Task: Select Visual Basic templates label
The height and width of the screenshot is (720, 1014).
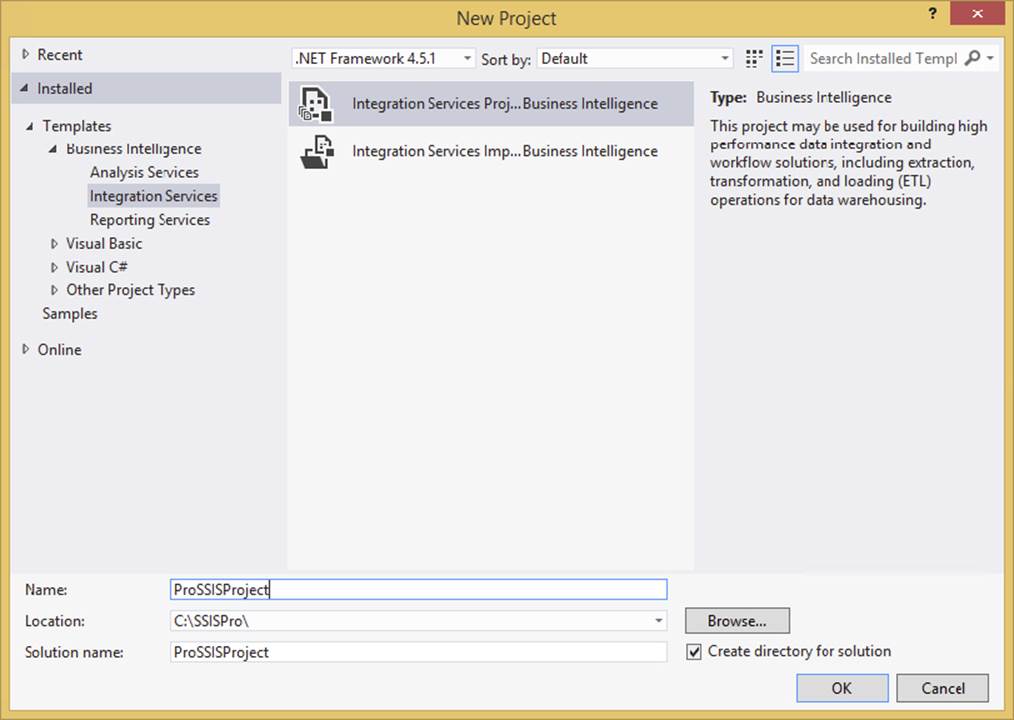Action: click(104, 244)
